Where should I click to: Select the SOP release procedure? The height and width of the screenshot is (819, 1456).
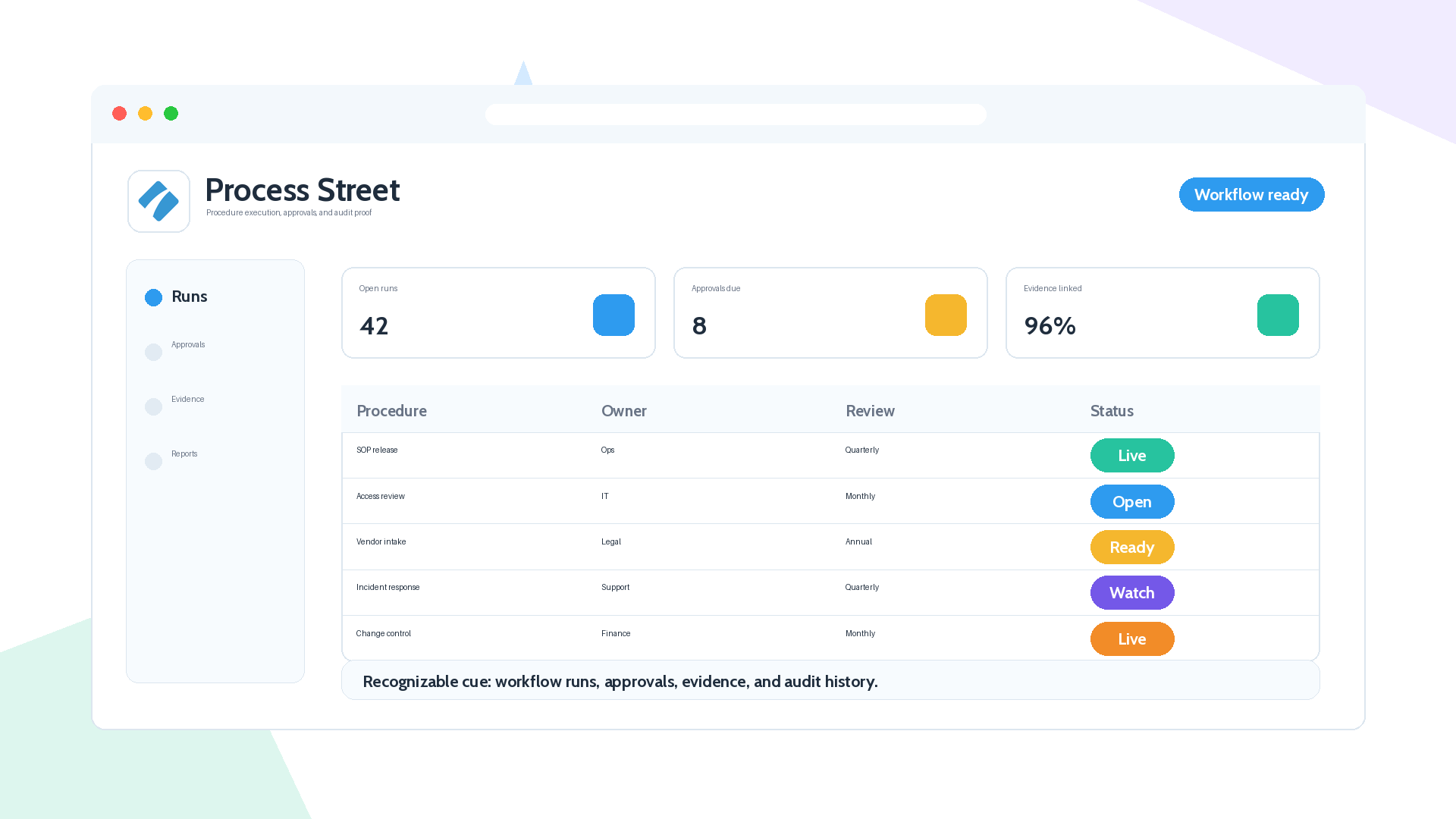(x=377, y=450)
